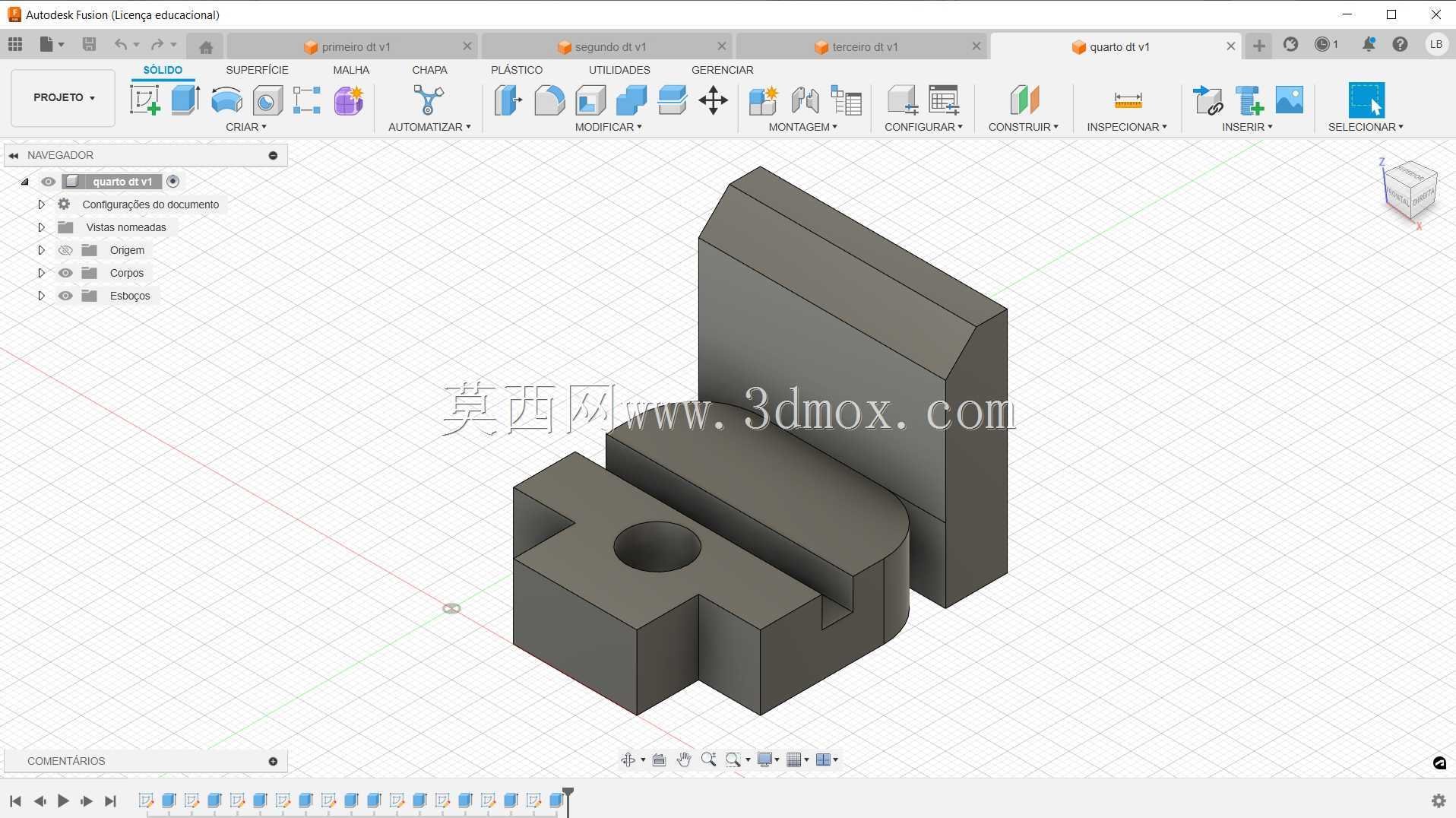Play the timeline

tap(63, 801)
